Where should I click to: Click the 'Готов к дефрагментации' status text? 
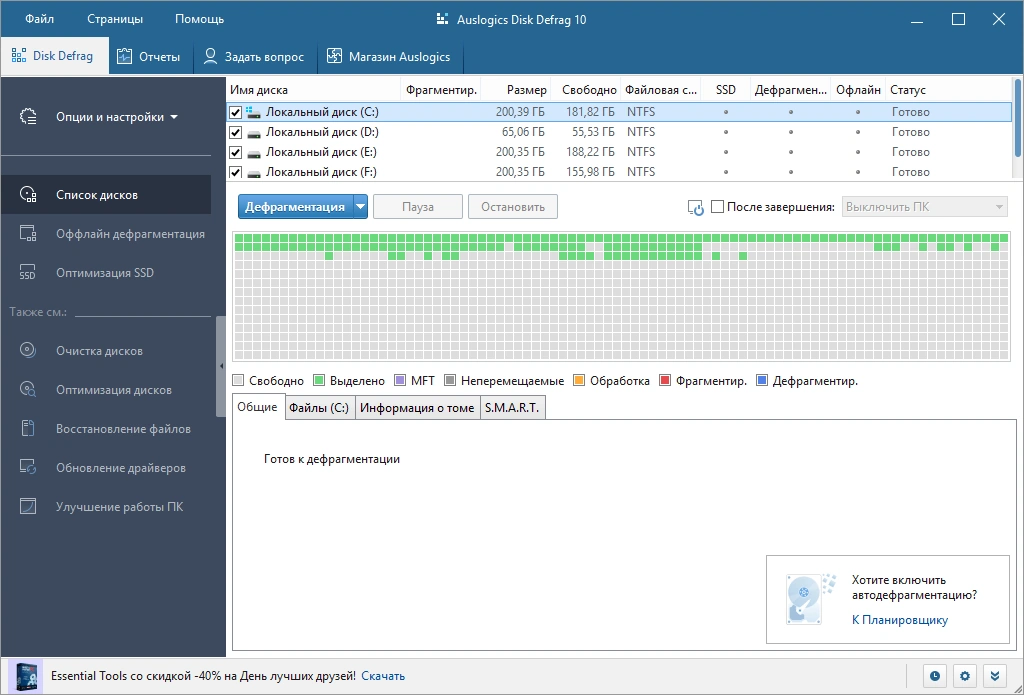pyautogui.click(x=332, y=459)
